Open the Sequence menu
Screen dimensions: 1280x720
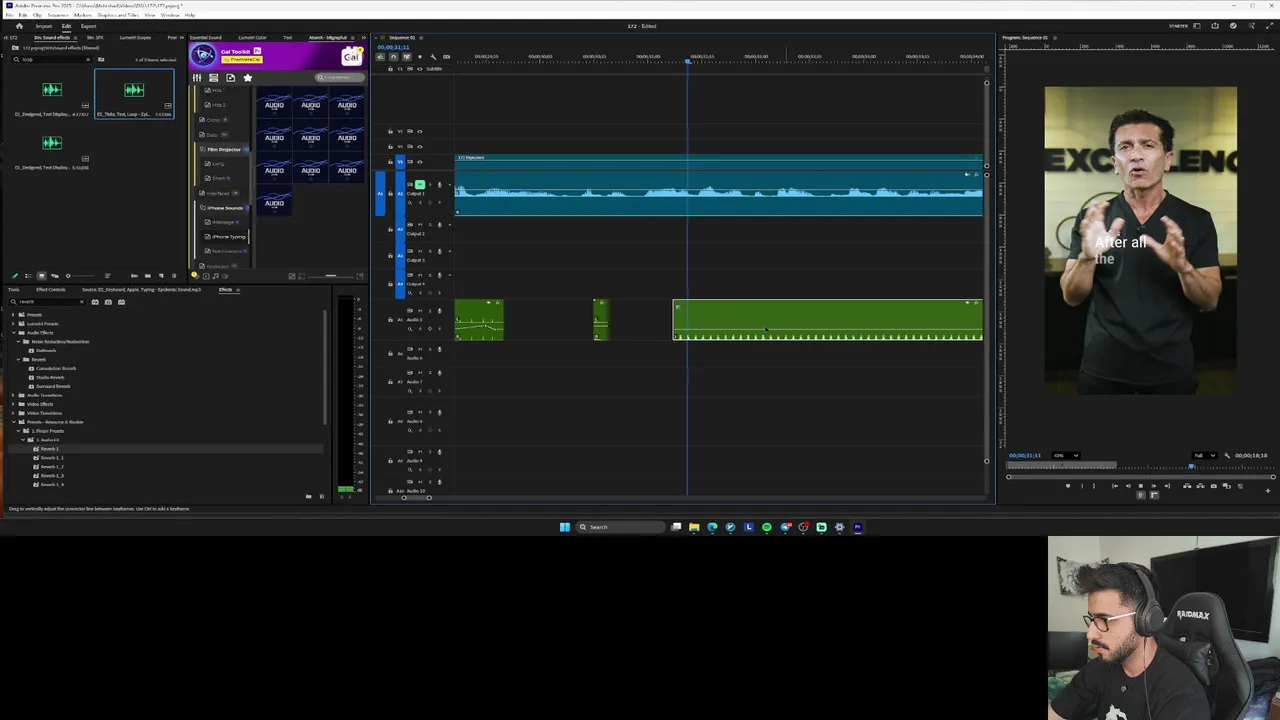[56, 15]
